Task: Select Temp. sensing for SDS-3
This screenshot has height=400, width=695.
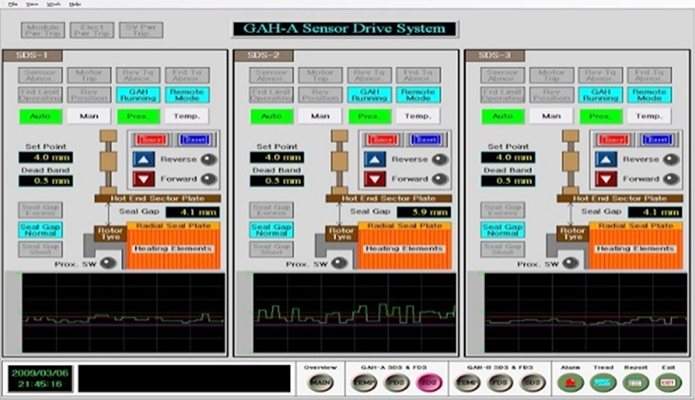Action: (649, 116)
